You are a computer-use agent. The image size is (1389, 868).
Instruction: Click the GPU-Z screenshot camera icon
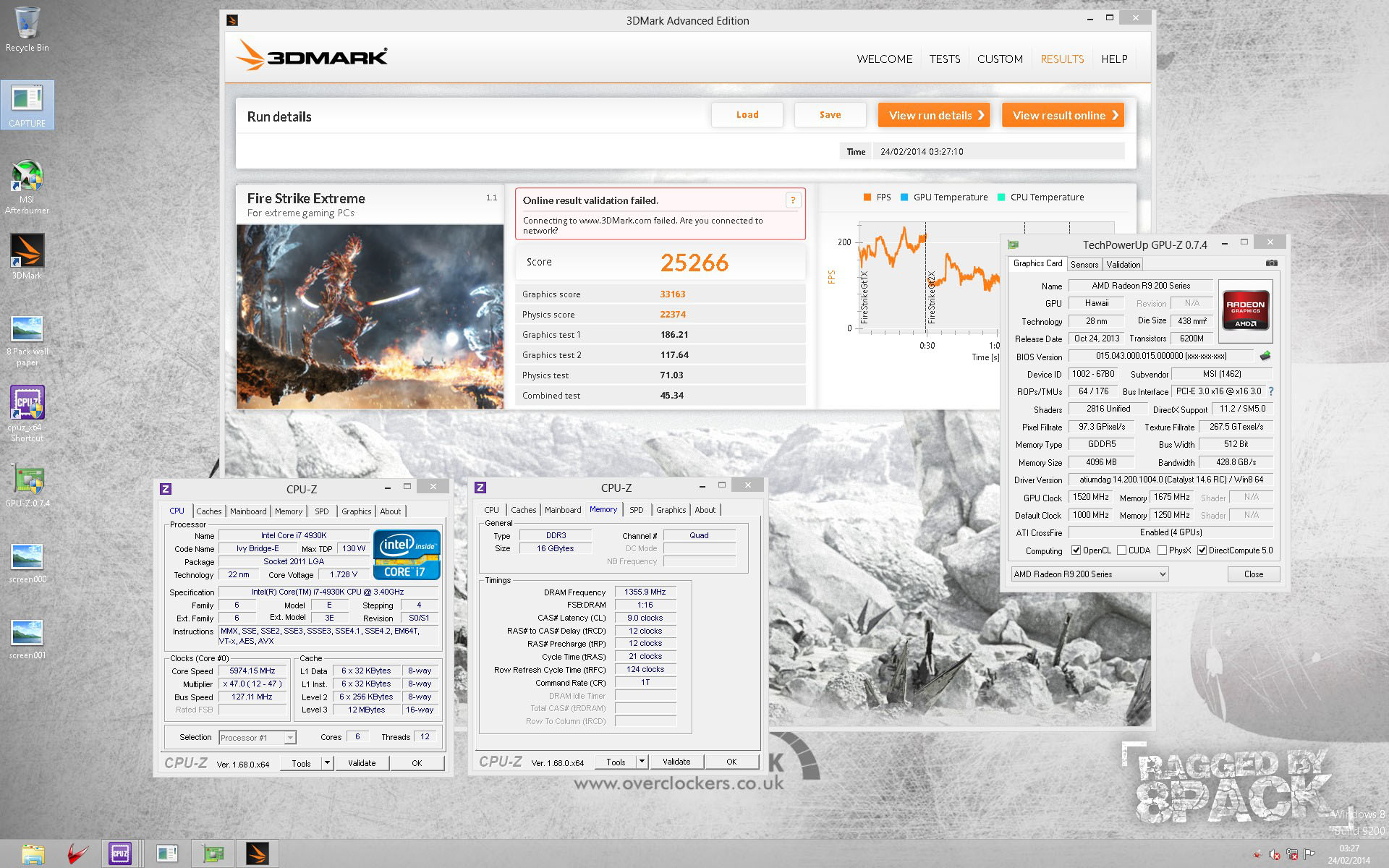1272,263
